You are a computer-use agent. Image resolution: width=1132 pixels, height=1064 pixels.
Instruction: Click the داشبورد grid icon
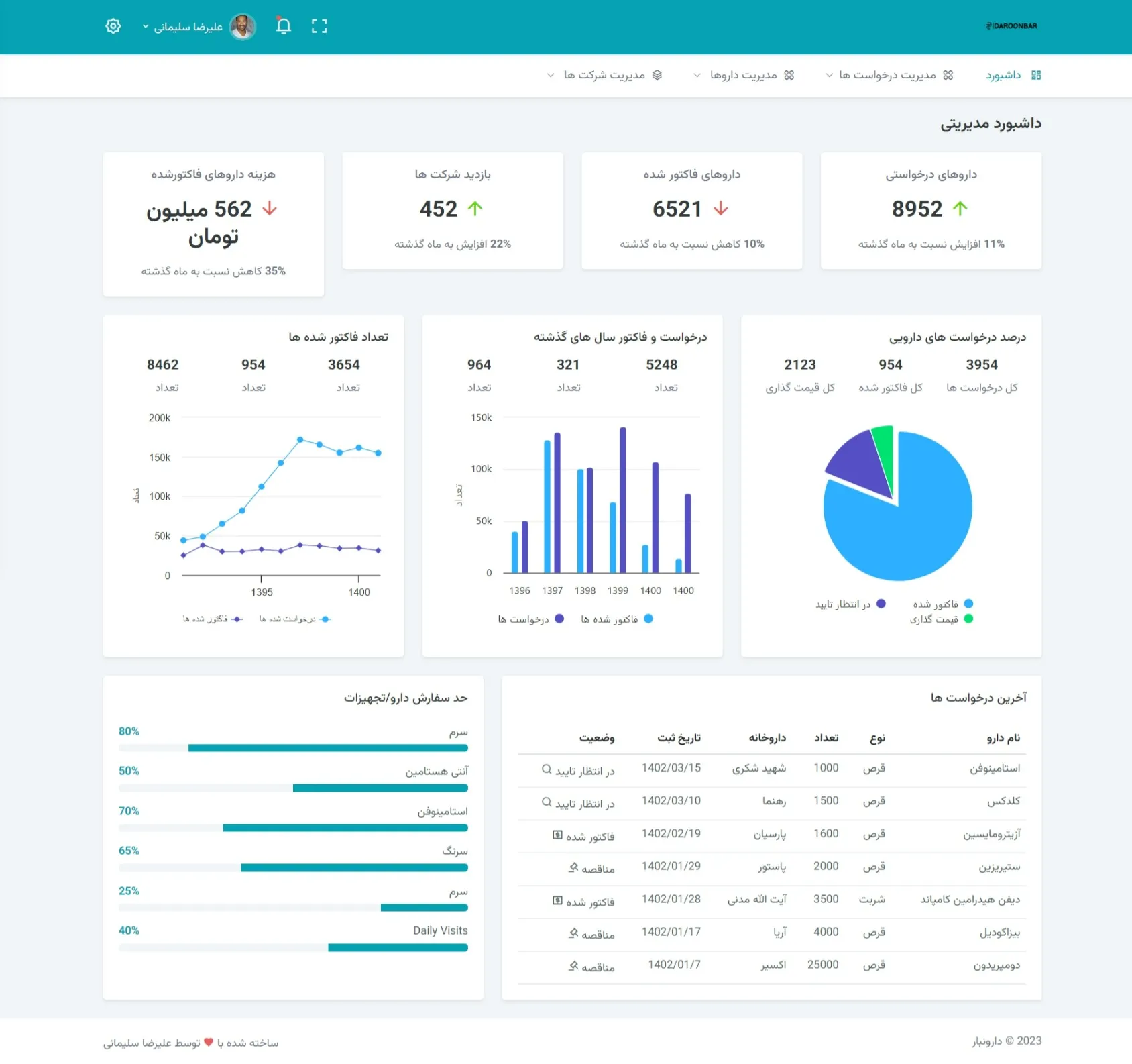click(x=1036, y=75)
